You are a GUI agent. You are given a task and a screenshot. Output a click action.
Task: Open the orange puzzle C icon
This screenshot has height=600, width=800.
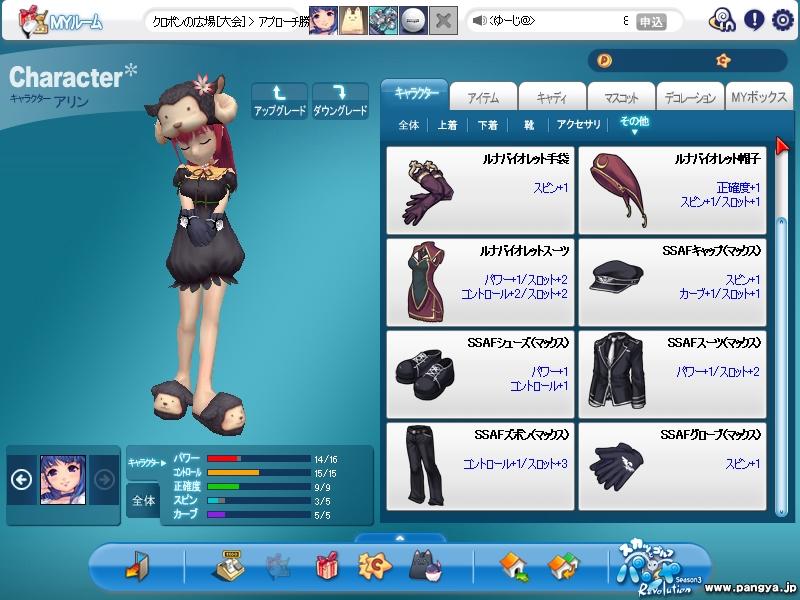[374, 566]
